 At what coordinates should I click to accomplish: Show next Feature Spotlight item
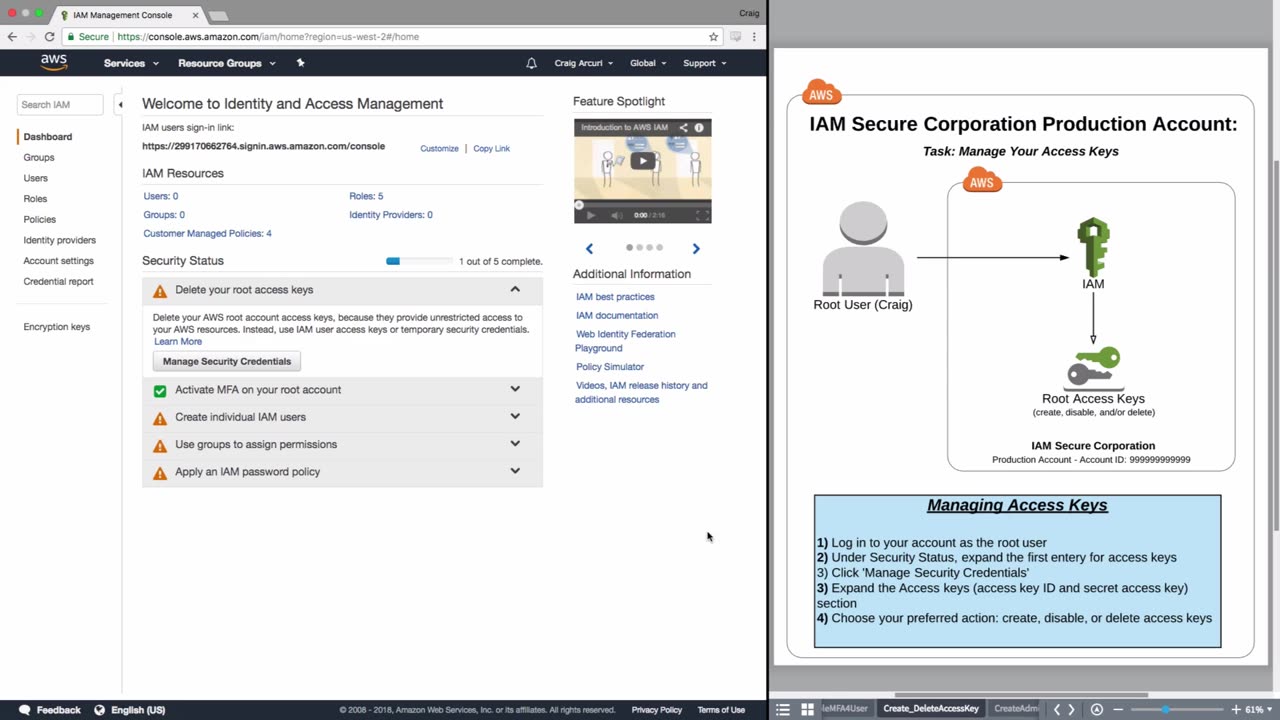click(696, 248)
